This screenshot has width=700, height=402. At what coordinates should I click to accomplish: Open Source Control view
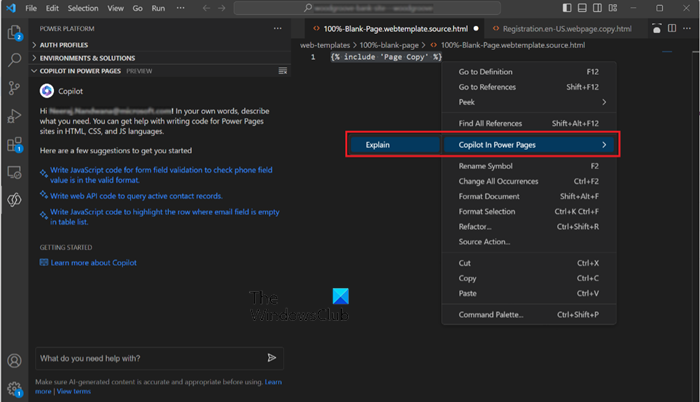pos(14,89)
